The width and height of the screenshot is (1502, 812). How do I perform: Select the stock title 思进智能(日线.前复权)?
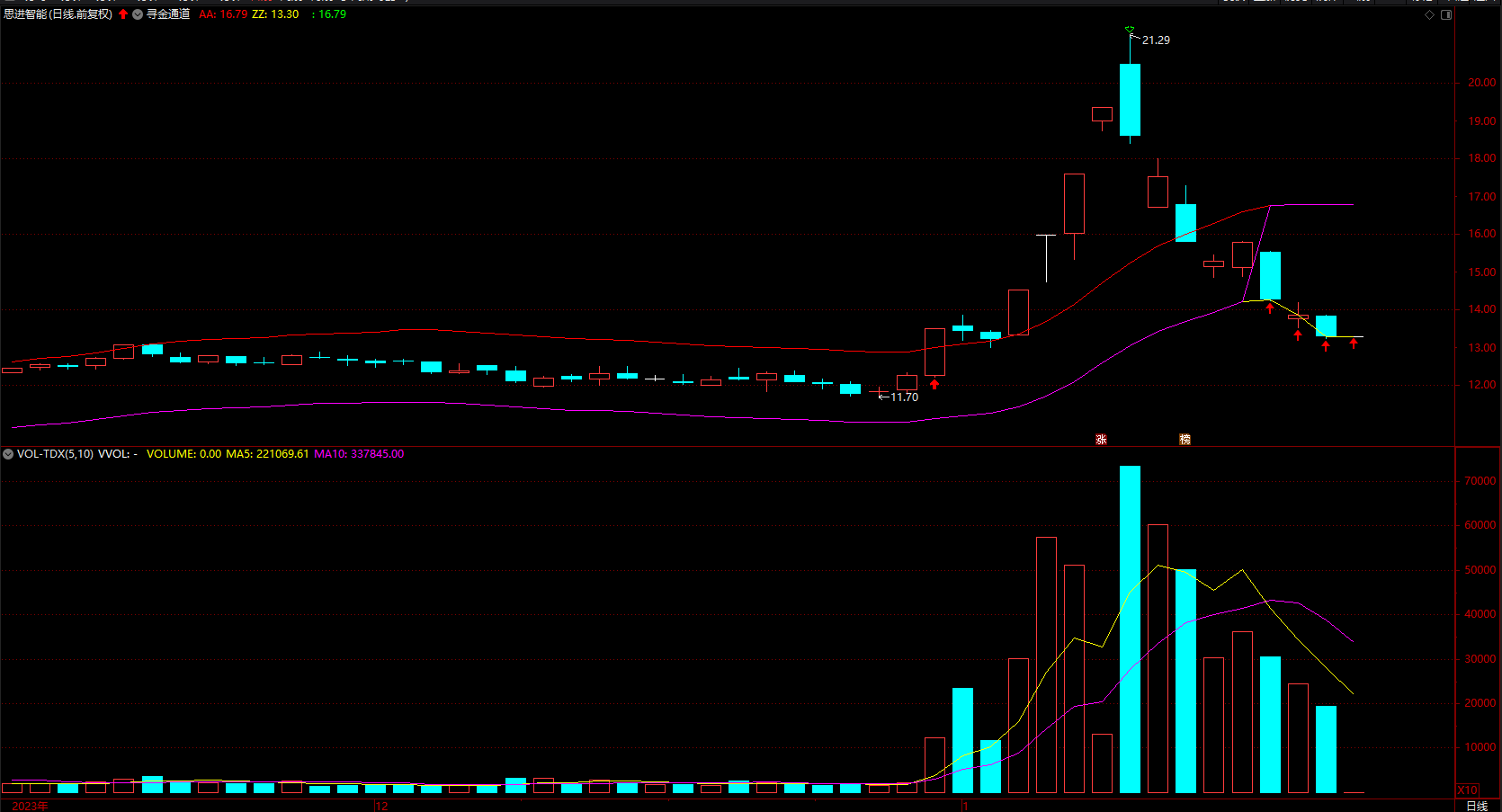click(58, 14)
